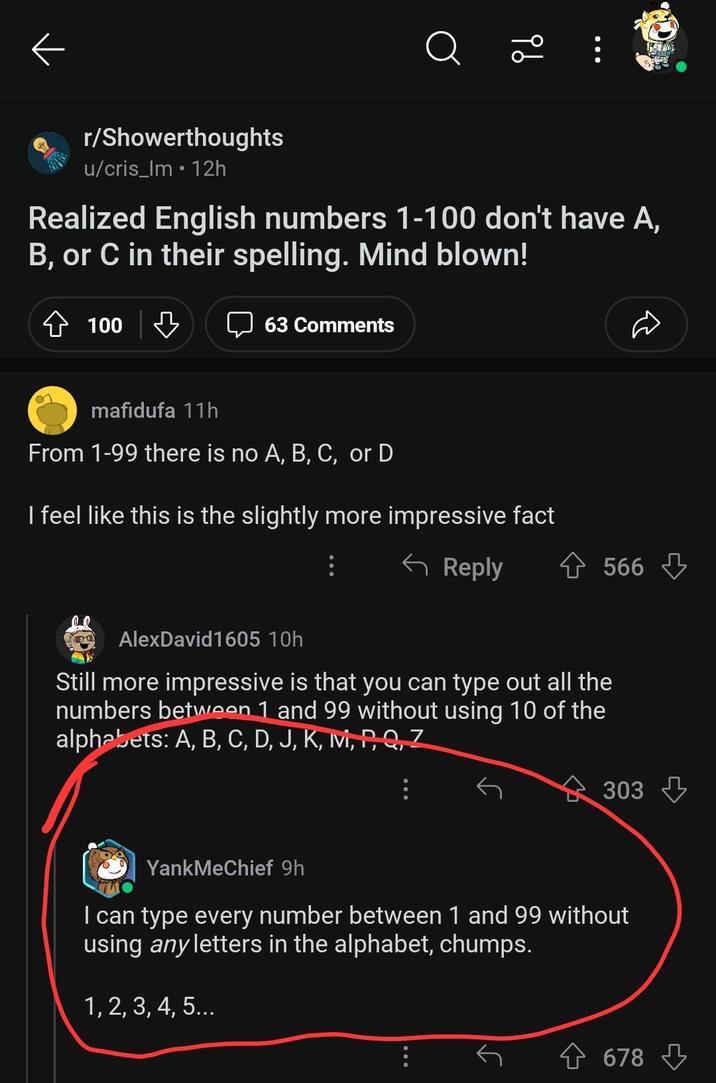The image size is (716, 1083).
Task: Open YankMeChief's comment overflow menu
Action: click(406, 1057)
